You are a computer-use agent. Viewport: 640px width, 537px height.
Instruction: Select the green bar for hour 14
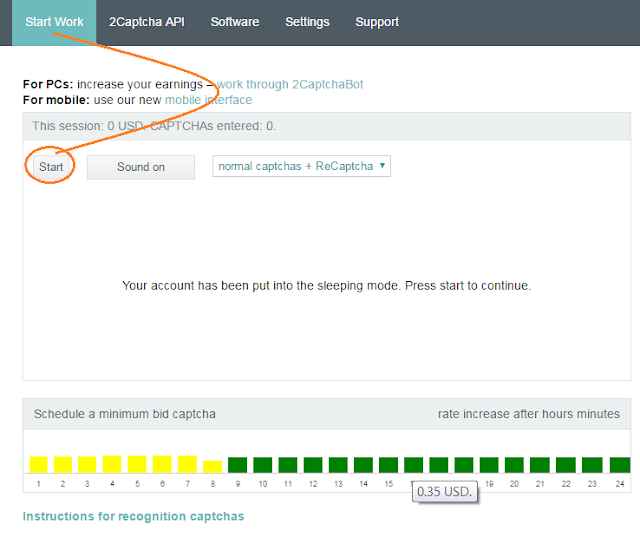[363, 465]
